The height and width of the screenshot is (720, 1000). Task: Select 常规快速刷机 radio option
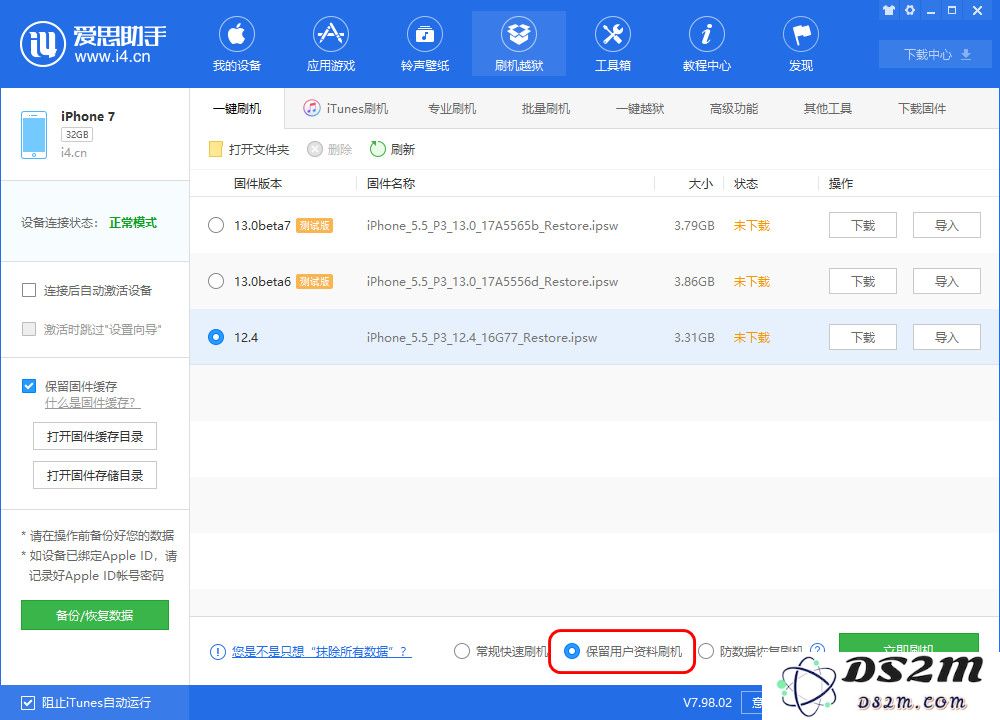point(461,651)
